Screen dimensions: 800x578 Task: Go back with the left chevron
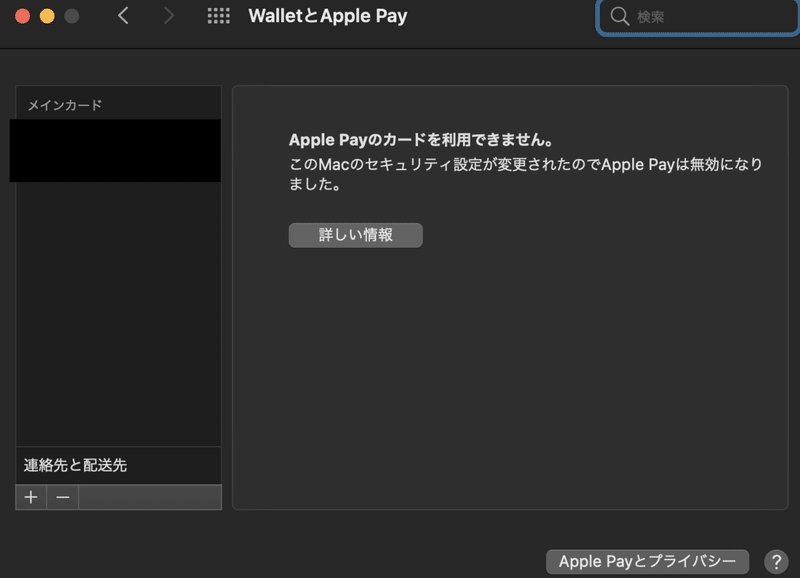pos(123,16)
